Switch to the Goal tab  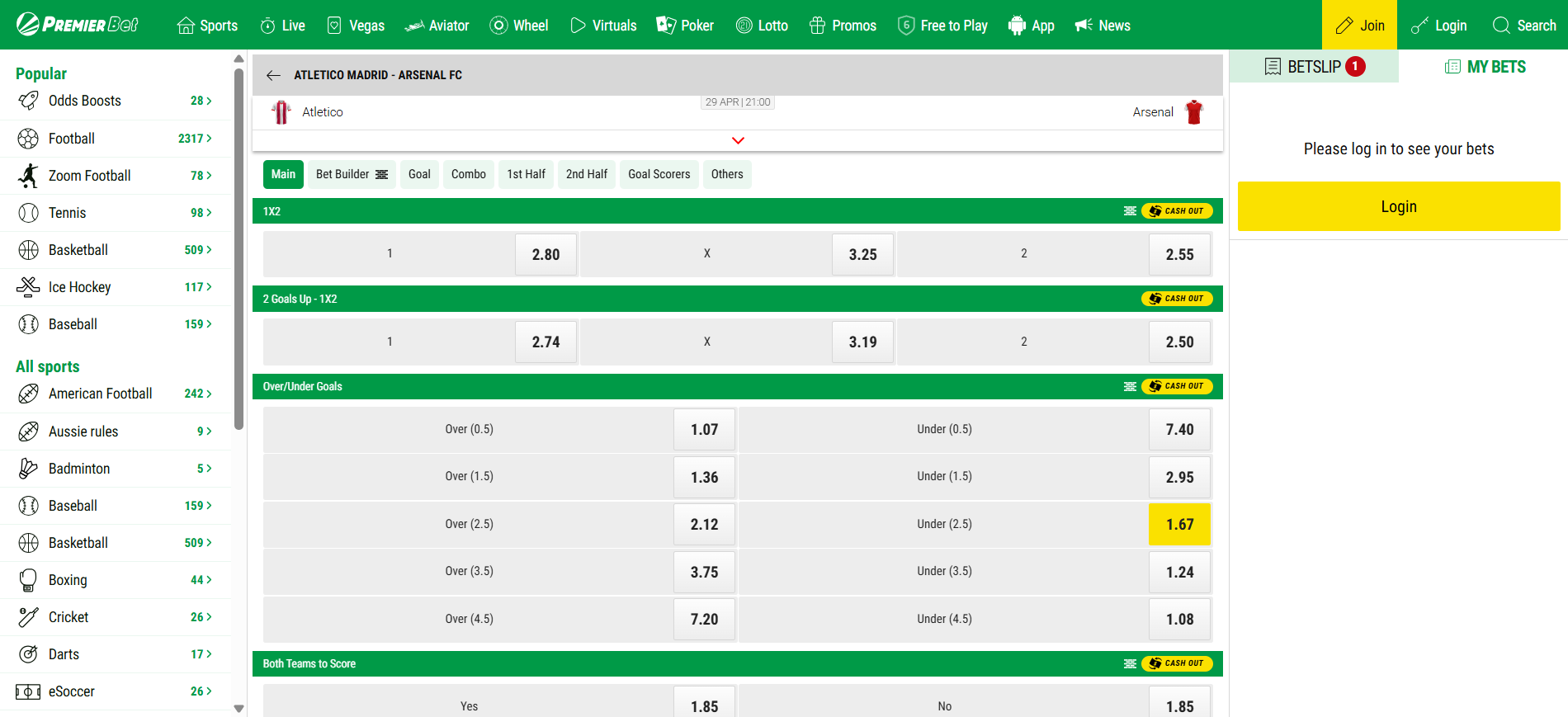(419, 174)
